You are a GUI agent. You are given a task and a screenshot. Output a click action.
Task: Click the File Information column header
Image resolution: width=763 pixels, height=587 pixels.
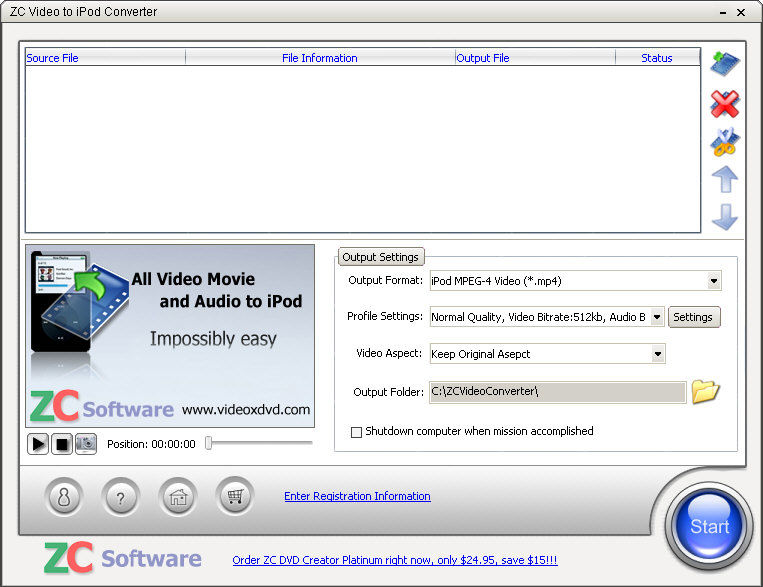tap(320, 58)
